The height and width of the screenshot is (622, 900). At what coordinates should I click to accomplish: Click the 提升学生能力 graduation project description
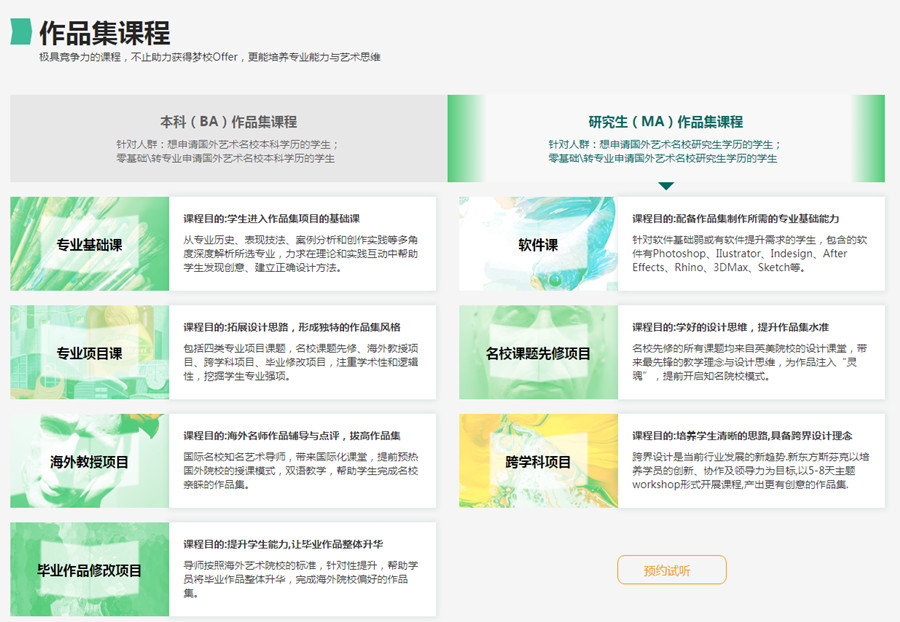(303, 570)
